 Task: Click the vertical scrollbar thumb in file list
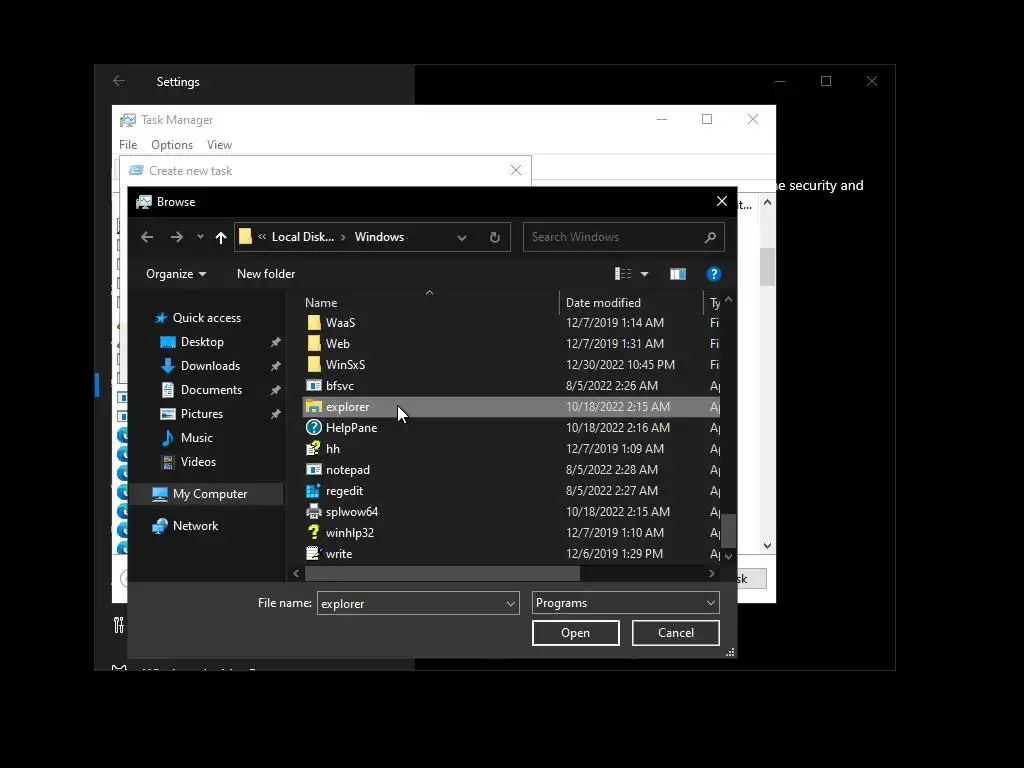[728, 530]
